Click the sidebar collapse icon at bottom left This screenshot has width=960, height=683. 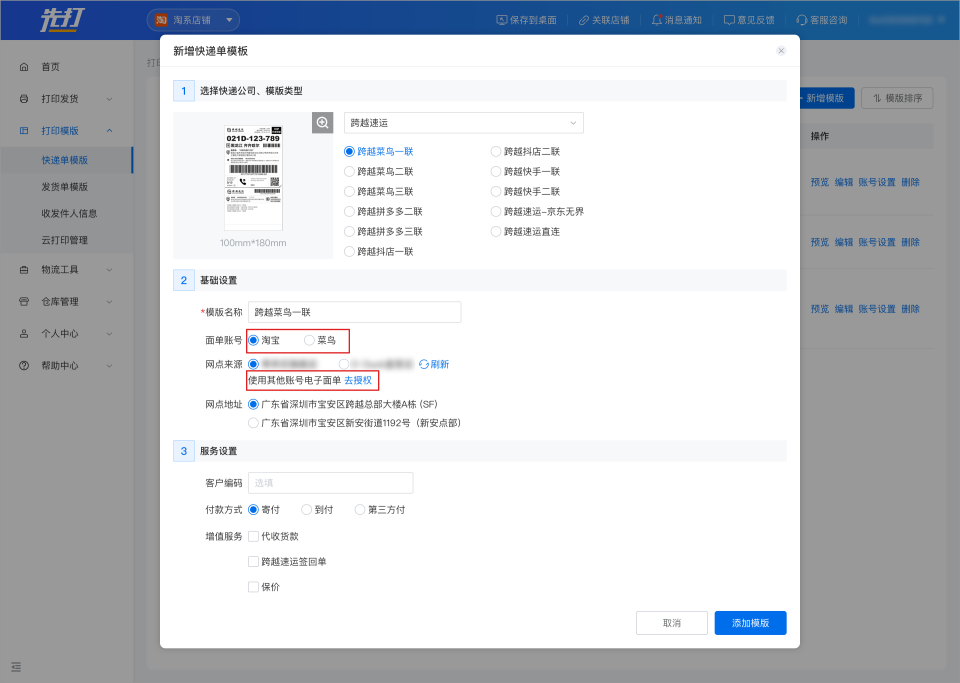[x=17, y=667]
